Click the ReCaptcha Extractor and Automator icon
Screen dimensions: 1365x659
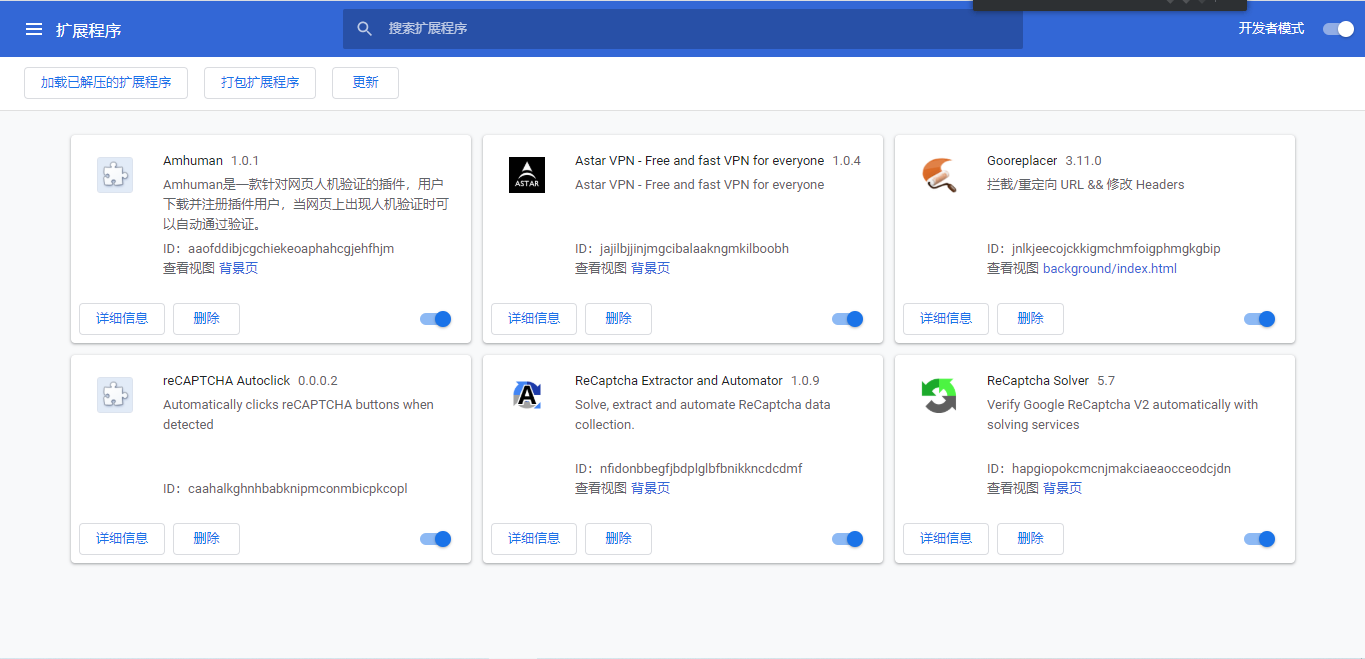[x=527, y=395]
